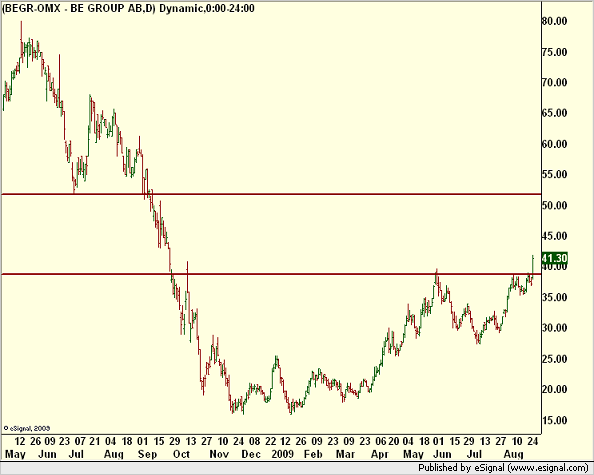Select the red horizontal line near 52.00
The height and width of the screenshot is (475, 594).
click(271, 194)
